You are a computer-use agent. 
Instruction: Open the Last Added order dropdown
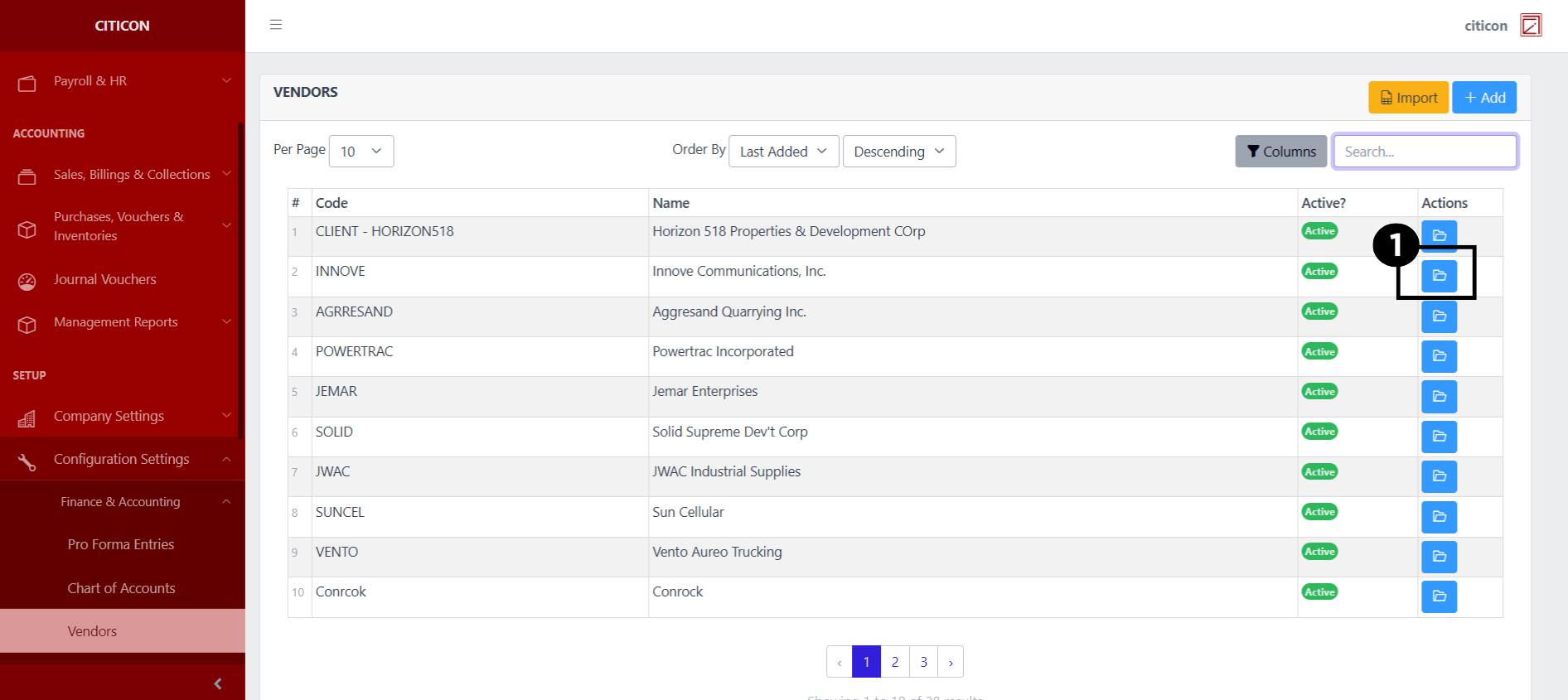click(x=783, y=152)
